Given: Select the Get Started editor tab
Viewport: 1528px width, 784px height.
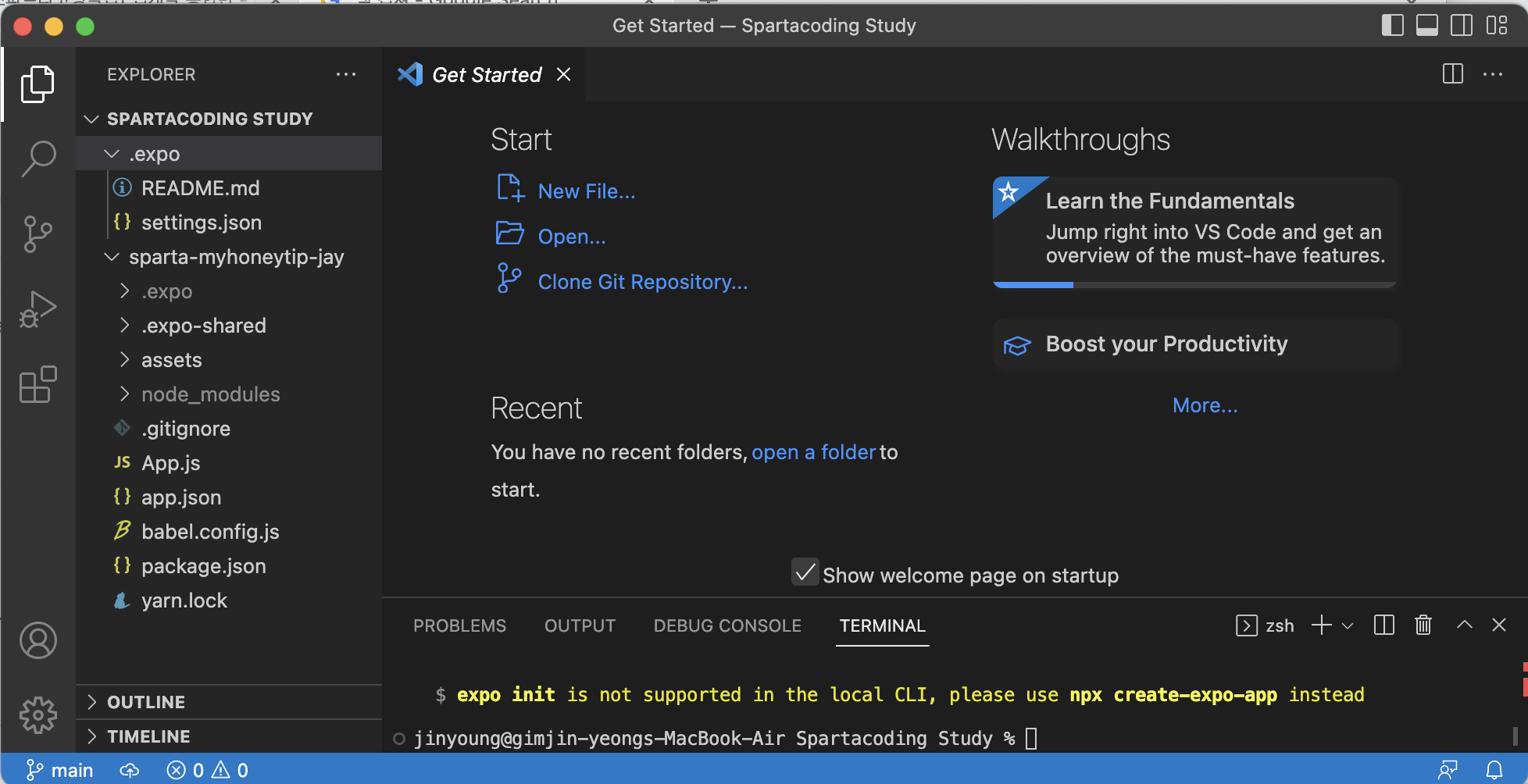Looking at the screenshot, I should coord(484,74).
